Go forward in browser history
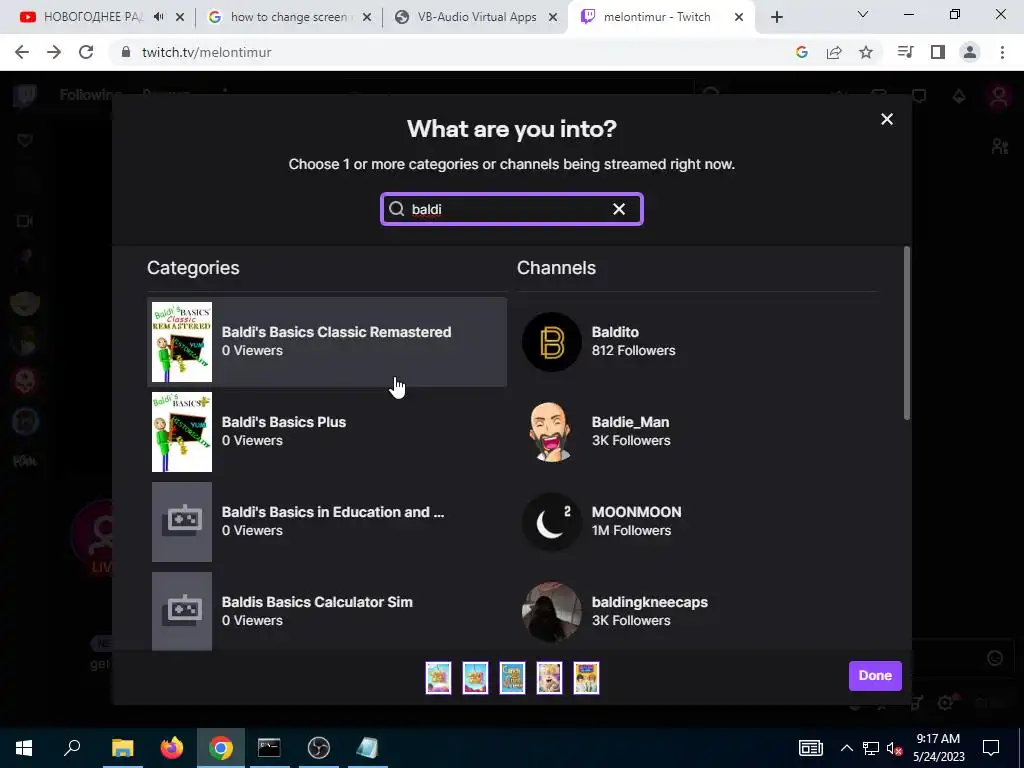This screenshot has height=768, width=1024. point(54,52)
